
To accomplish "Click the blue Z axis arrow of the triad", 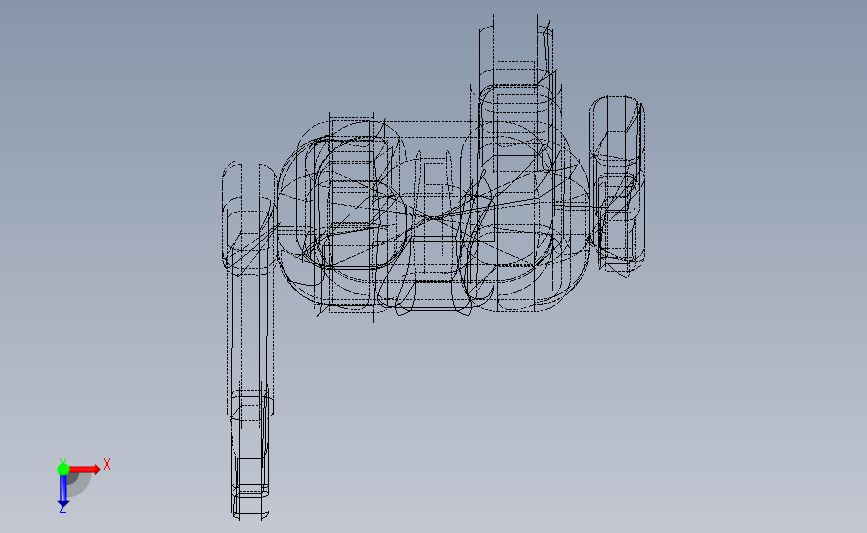I will 63,492.
